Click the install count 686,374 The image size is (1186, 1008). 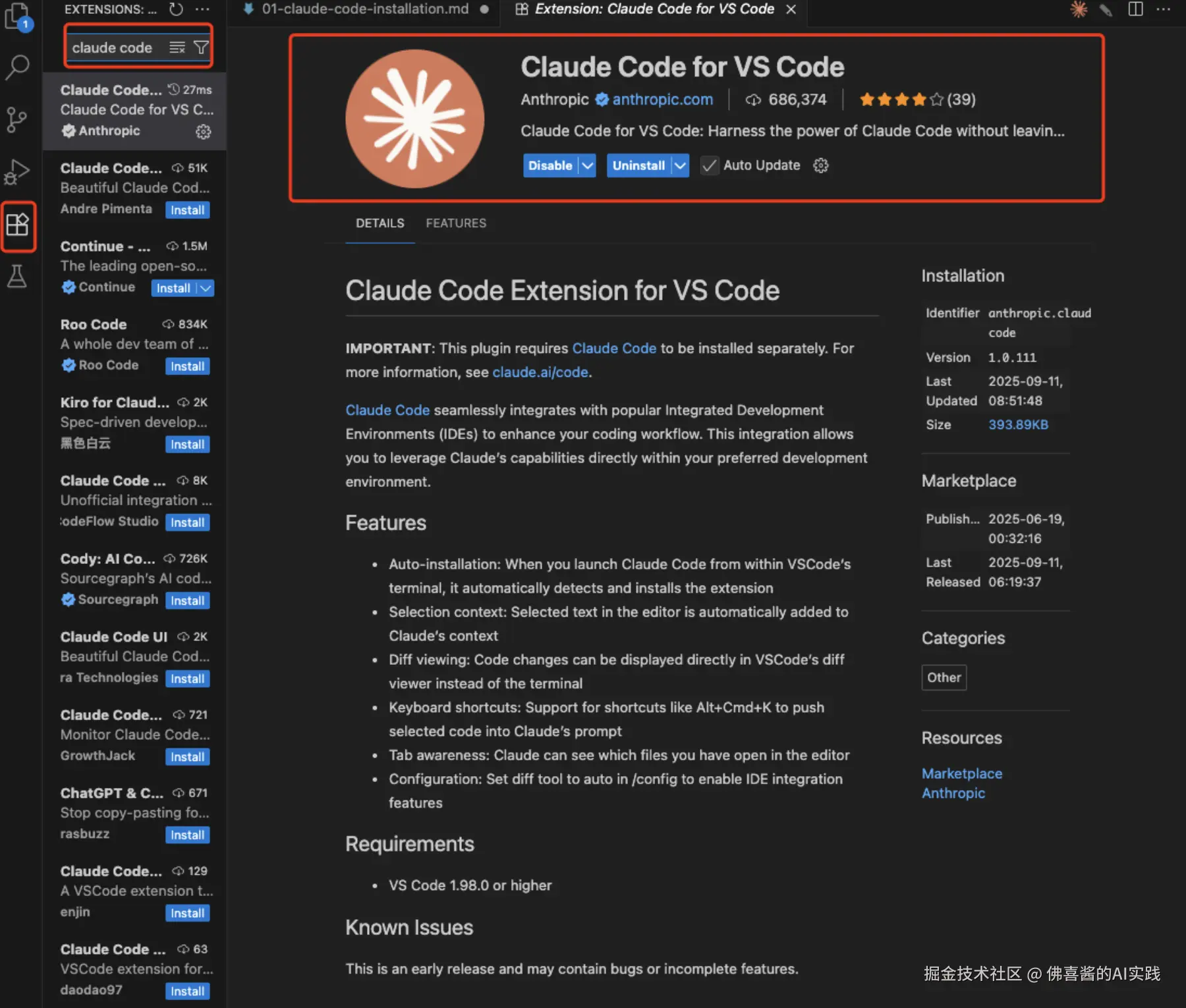pos(786,99)
